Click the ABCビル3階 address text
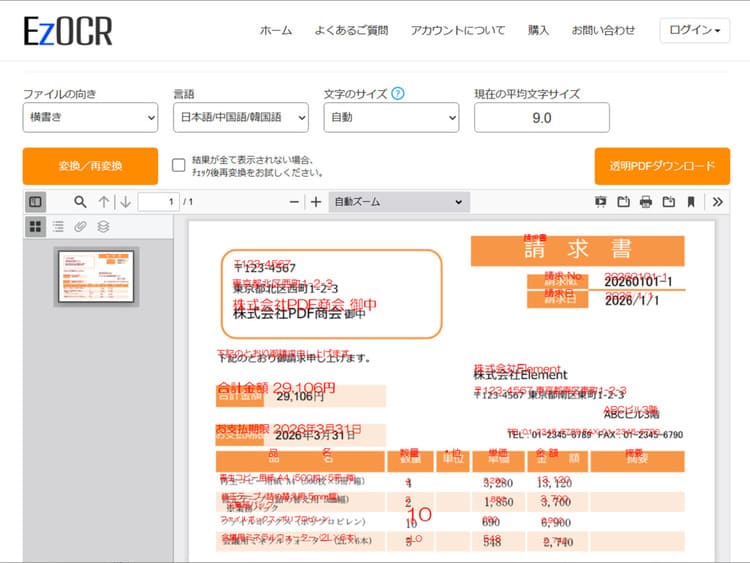 [631, 413]
